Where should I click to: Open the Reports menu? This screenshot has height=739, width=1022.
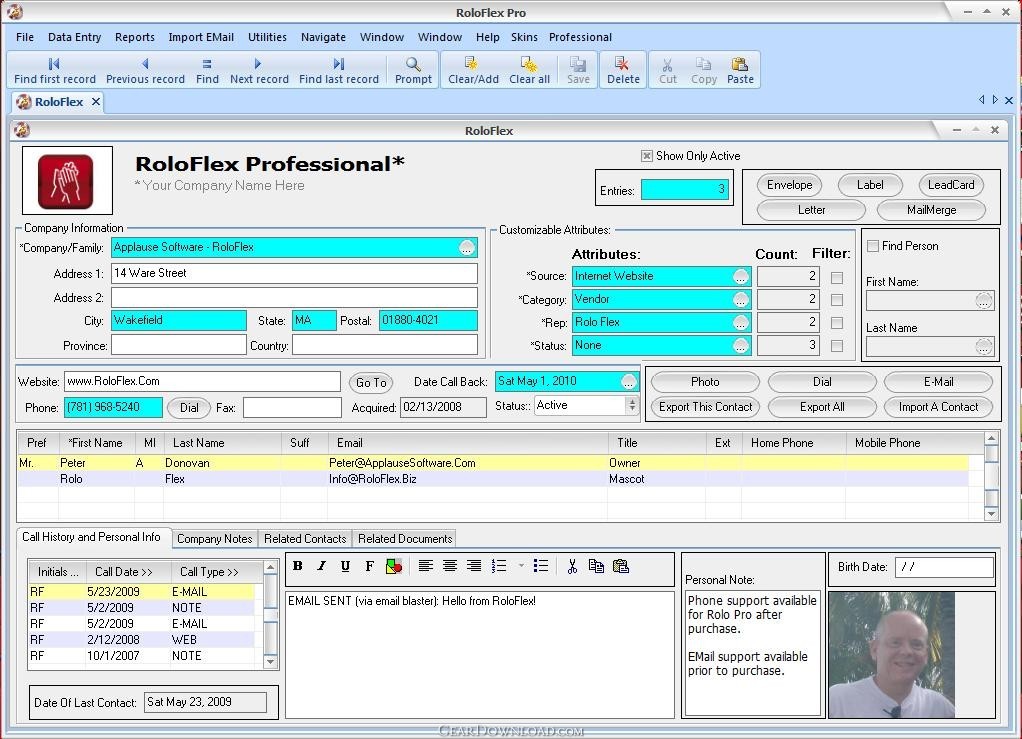(x=135, y=37)
